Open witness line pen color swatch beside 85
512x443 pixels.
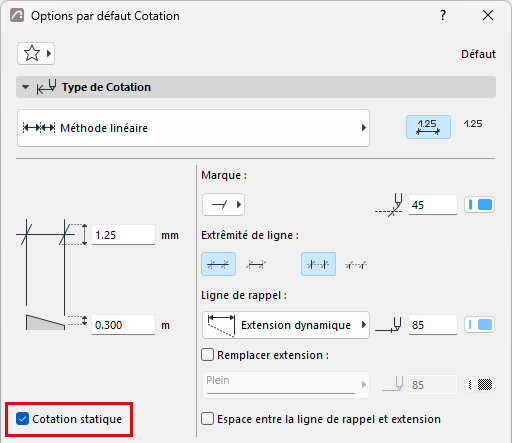point(479,325)
